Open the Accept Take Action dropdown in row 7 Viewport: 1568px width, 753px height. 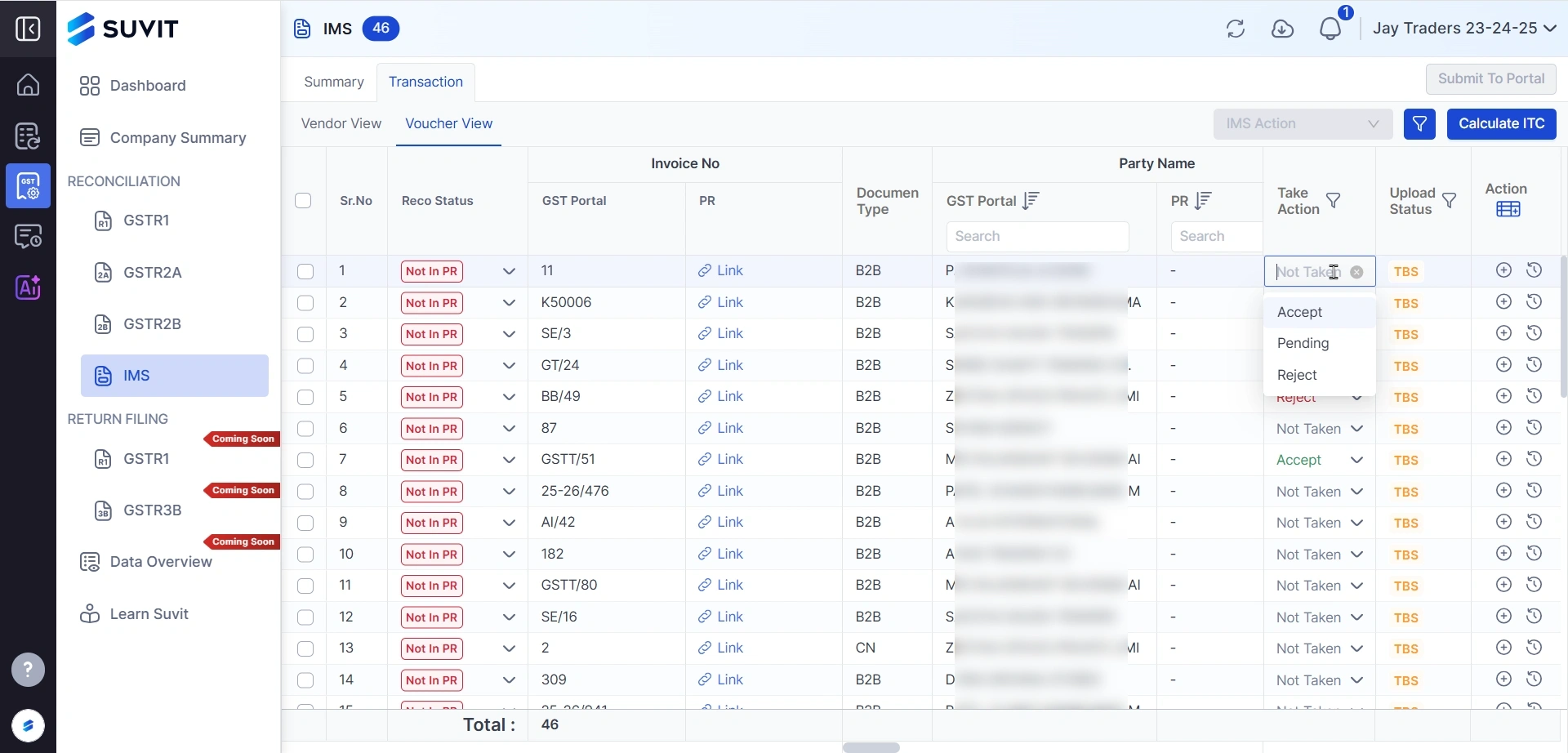tap(1320, 460)
